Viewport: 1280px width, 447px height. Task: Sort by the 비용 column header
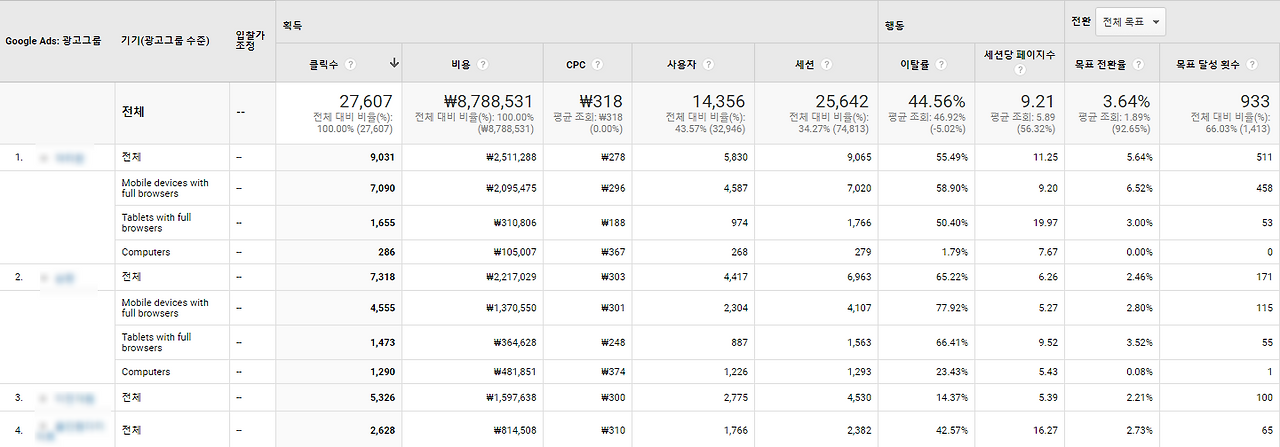click(x=461, y=64)
